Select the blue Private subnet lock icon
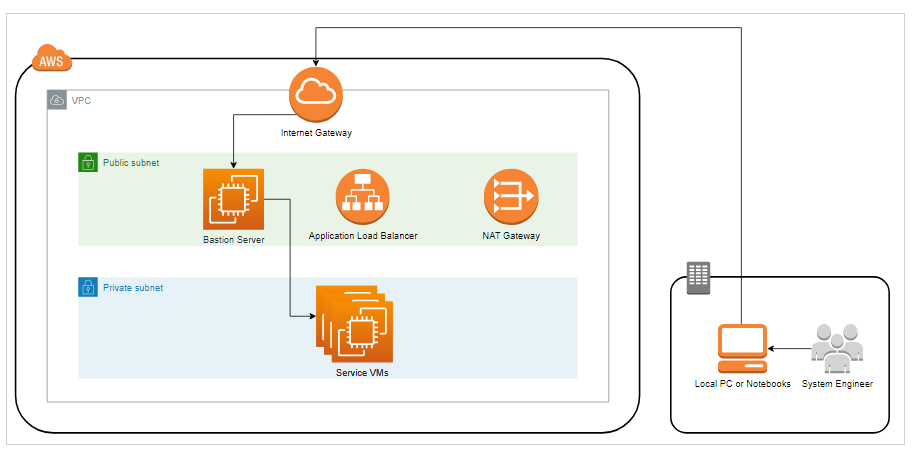 point(88,288)
